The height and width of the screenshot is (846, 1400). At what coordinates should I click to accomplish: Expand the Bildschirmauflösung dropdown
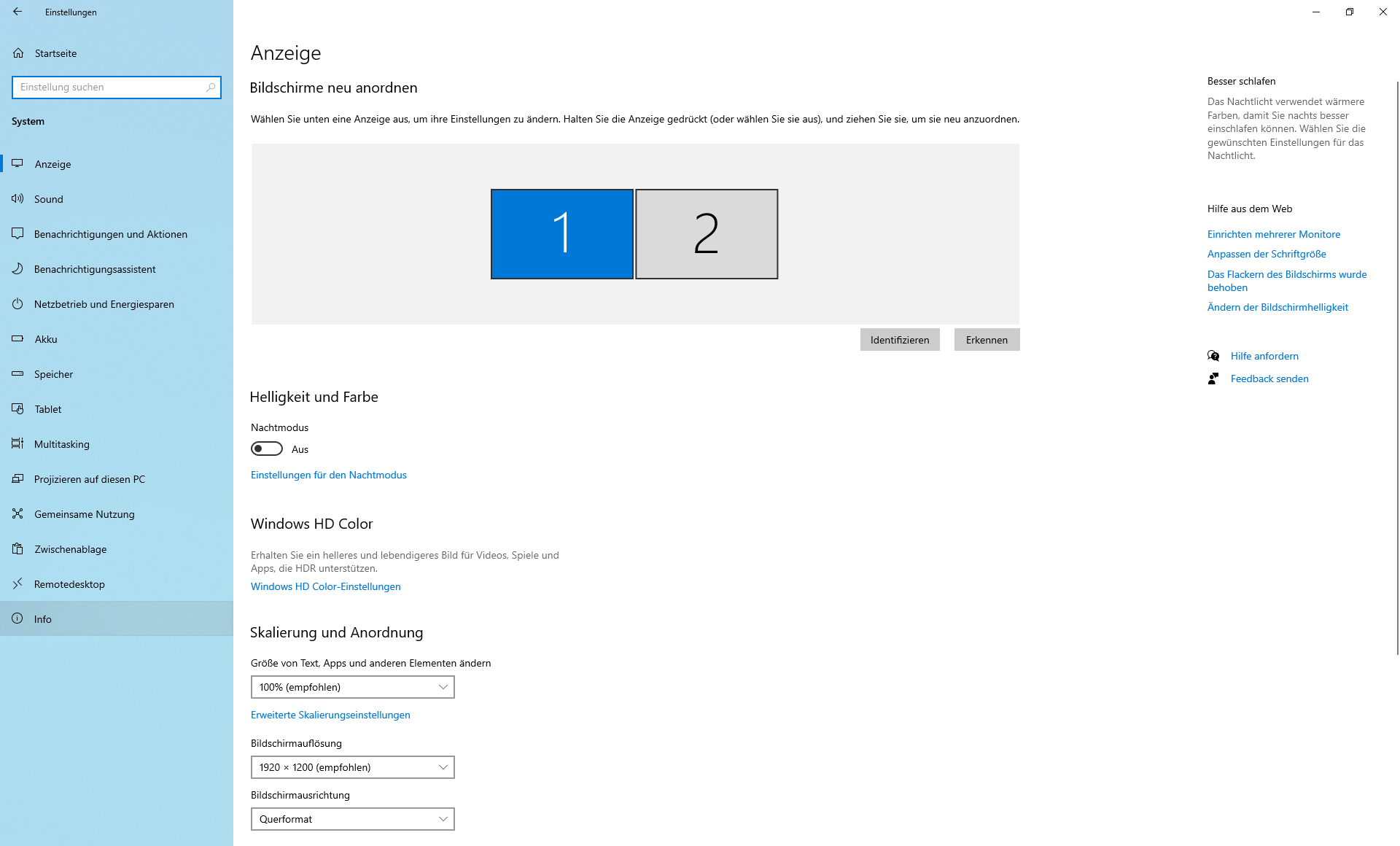tap(352, 767)
